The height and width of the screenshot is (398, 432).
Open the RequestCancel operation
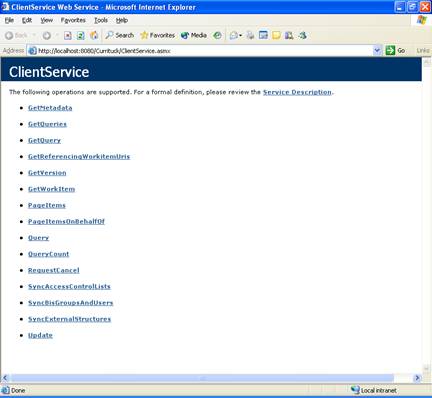[x=54, y=270]
